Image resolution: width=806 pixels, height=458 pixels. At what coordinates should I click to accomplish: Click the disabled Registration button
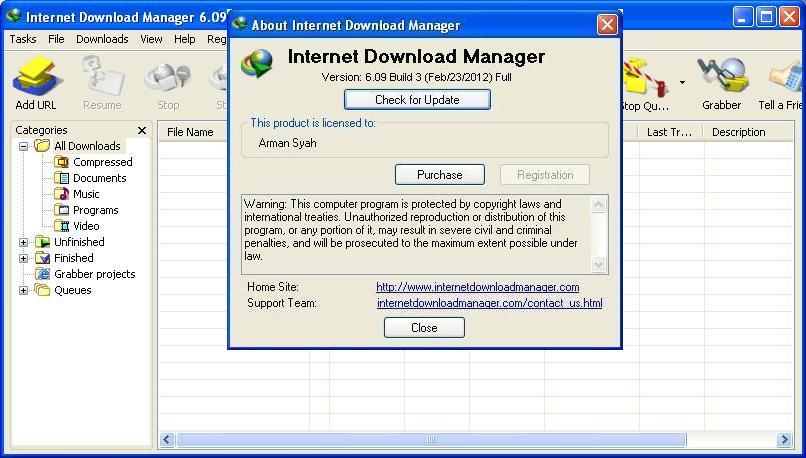[545, 175]
